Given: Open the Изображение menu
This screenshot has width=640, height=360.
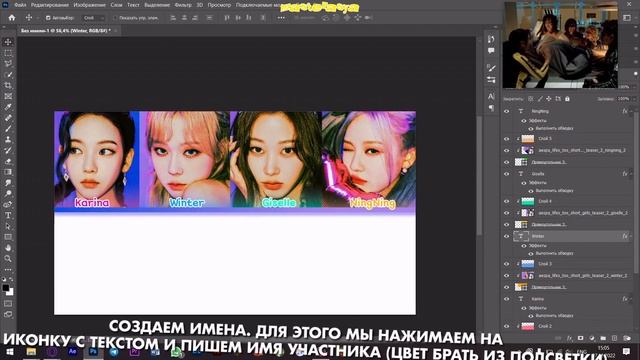Looking at the screenshot, I should click(90, 5).
